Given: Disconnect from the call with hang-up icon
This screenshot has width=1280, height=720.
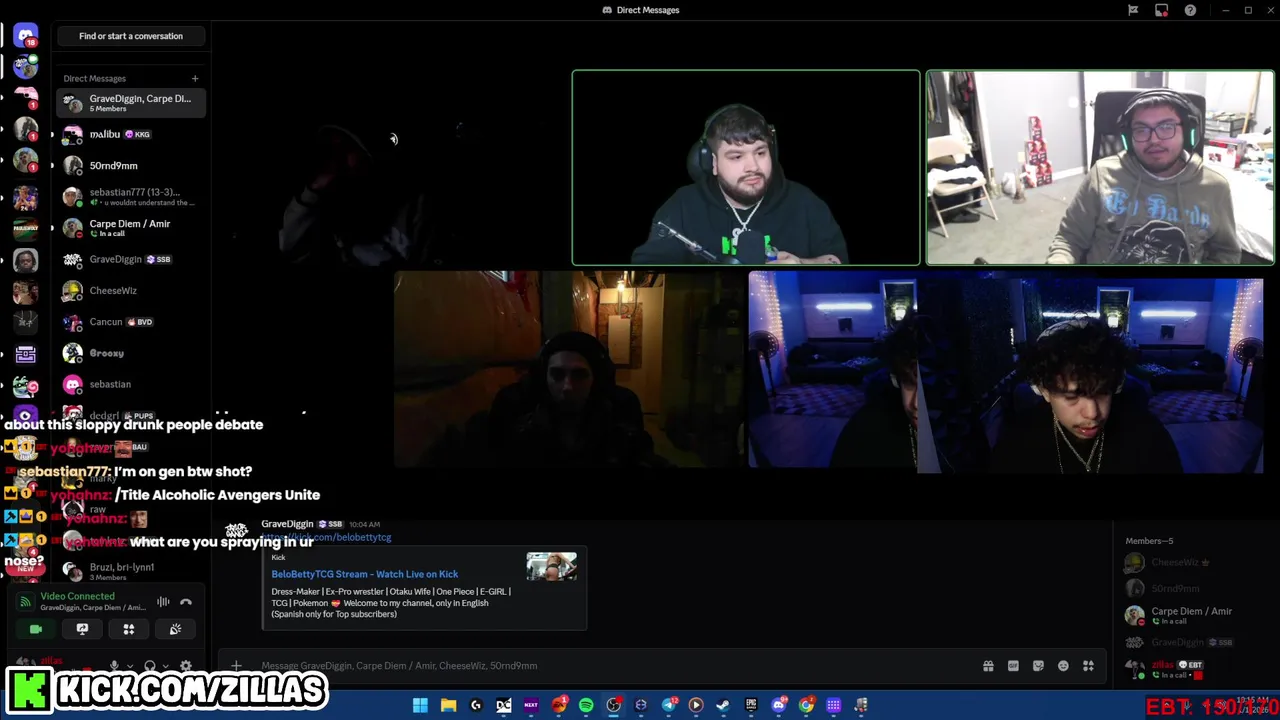Looking at the screenshot, I should tap(186, 602).
